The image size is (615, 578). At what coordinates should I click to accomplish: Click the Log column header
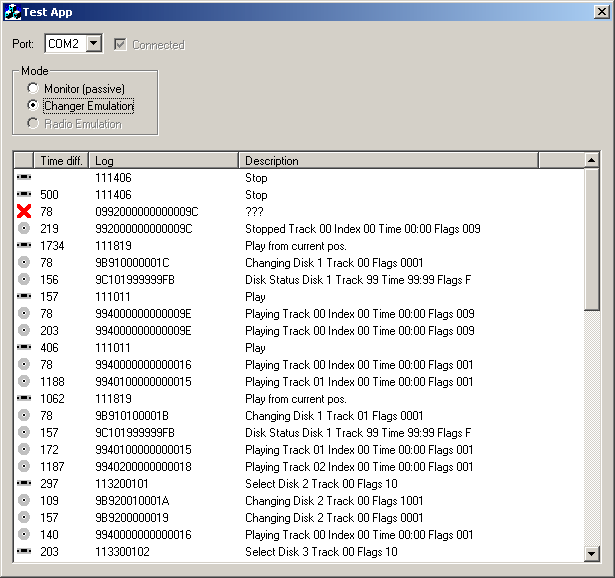[164, 160]
